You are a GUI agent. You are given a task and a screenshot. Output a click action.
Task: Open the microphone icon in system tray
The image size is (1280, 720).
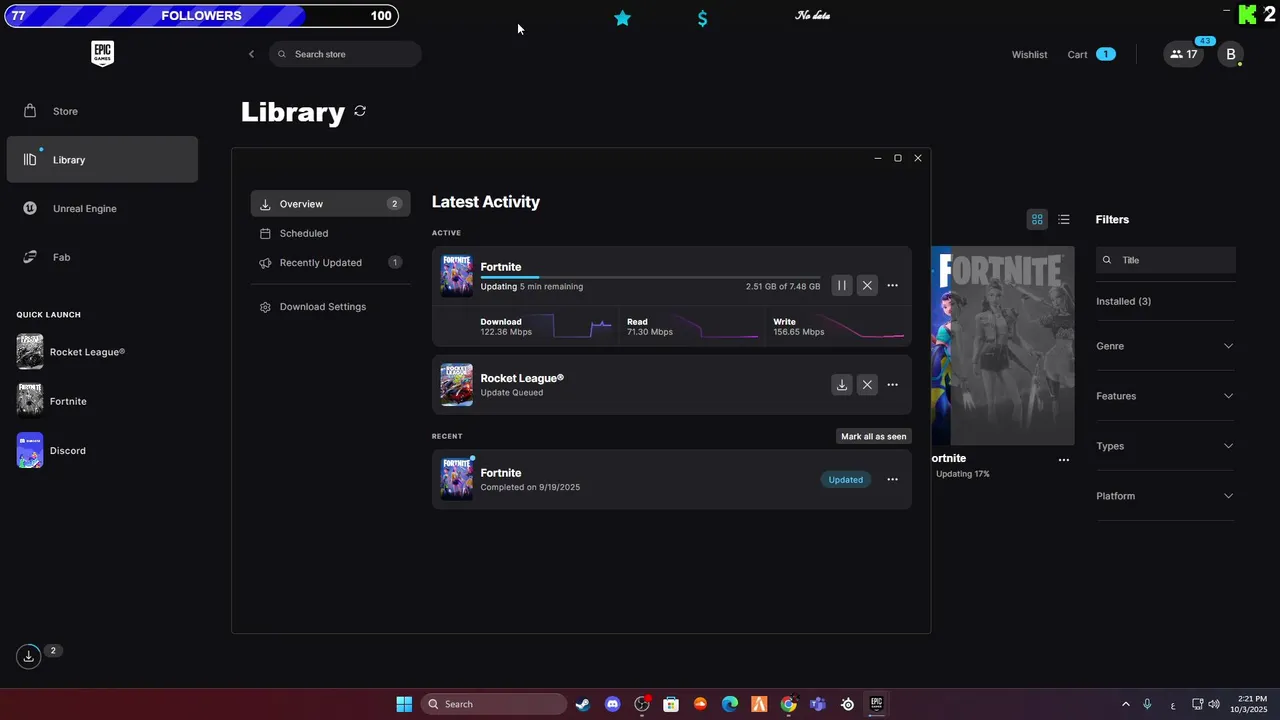pyautogui.click(x=1147, y=704)
